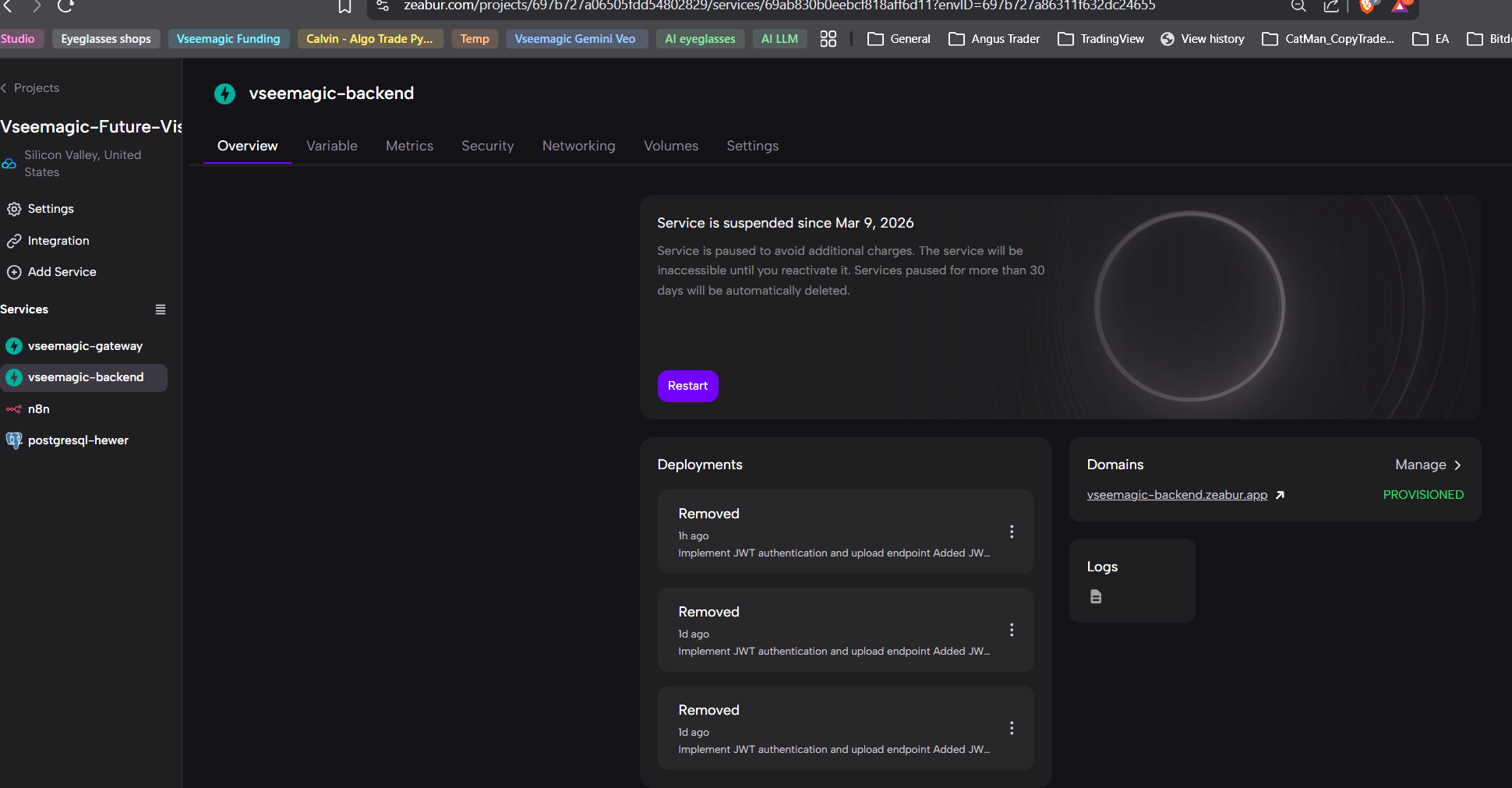
Task: Open the Metrics tab
Action: [x=409, y=146]
